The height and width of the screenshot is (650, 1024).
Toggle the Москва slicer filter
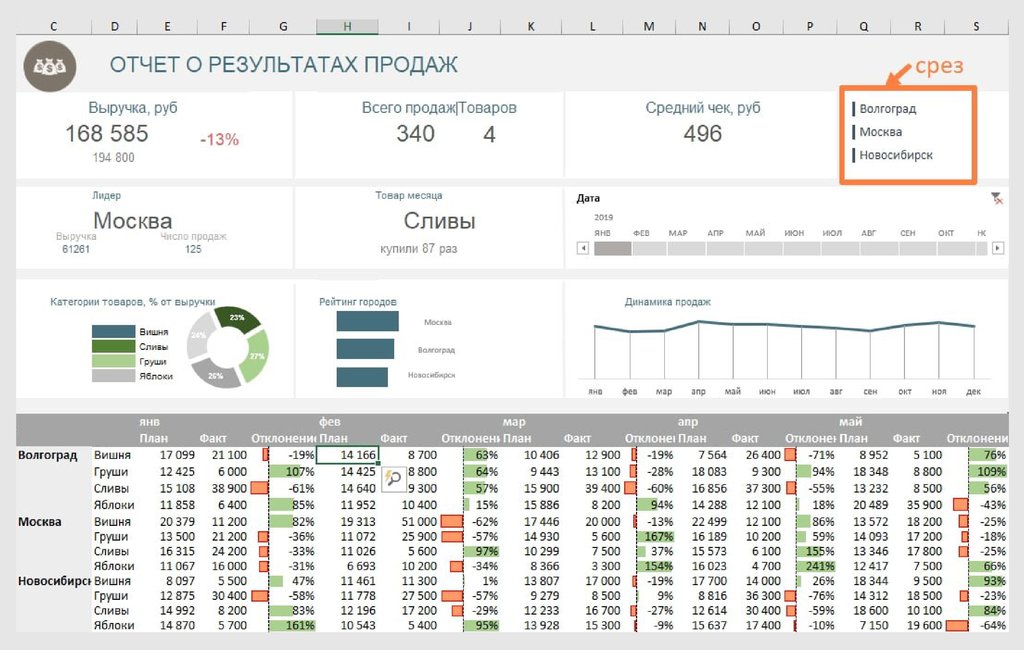tap(880, 132)
